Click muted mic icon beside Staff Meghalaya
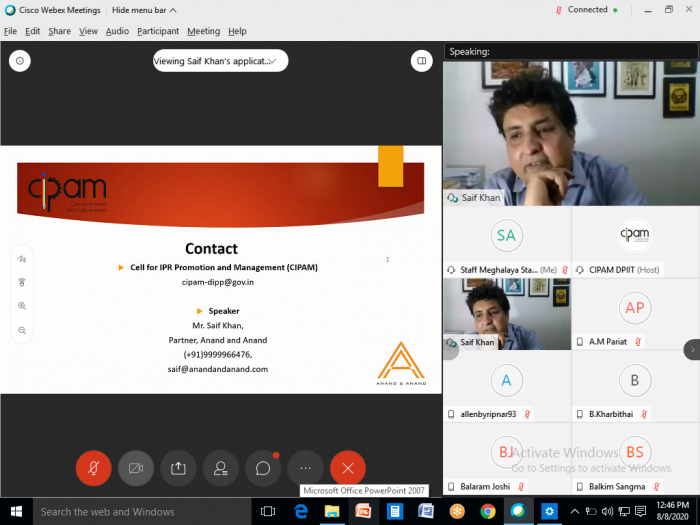 point(565,270)
